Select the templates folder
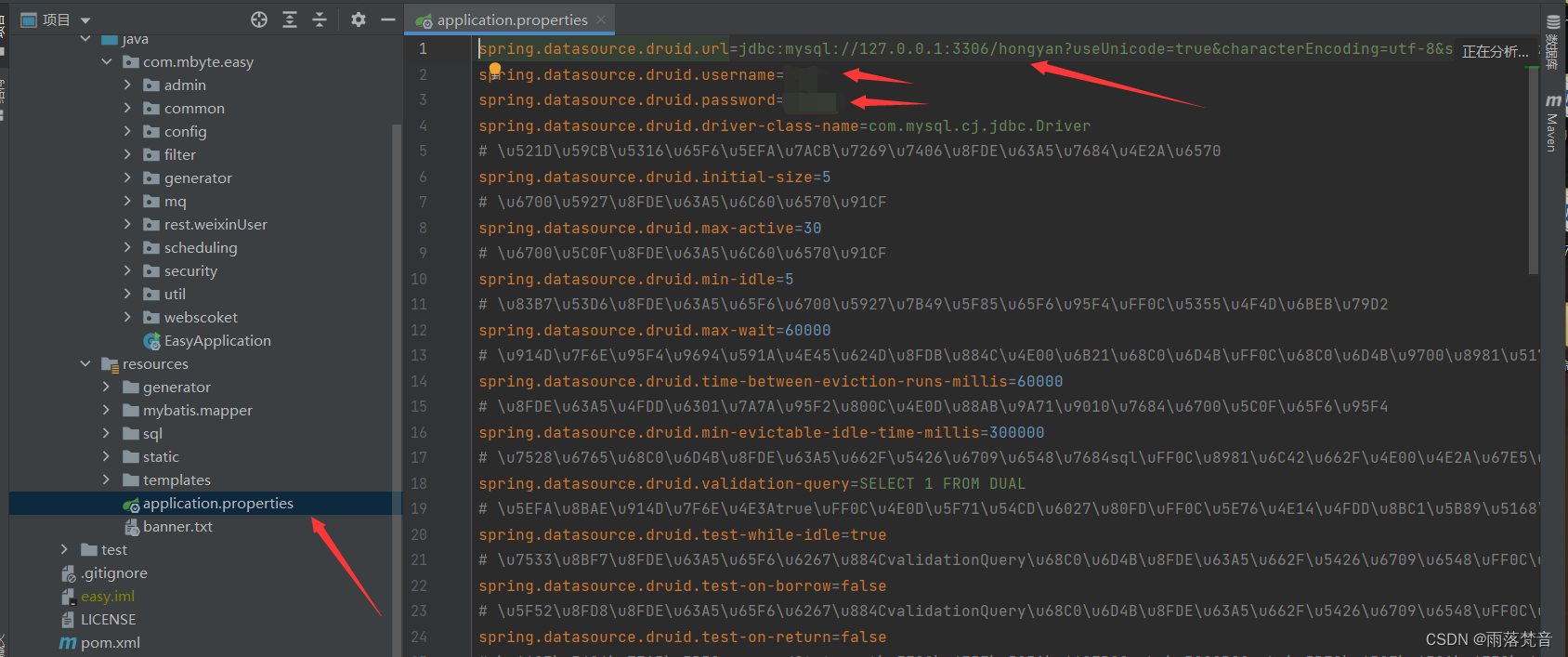The image size is (1568, 657). pyautogui.click(x=176, y=480)
